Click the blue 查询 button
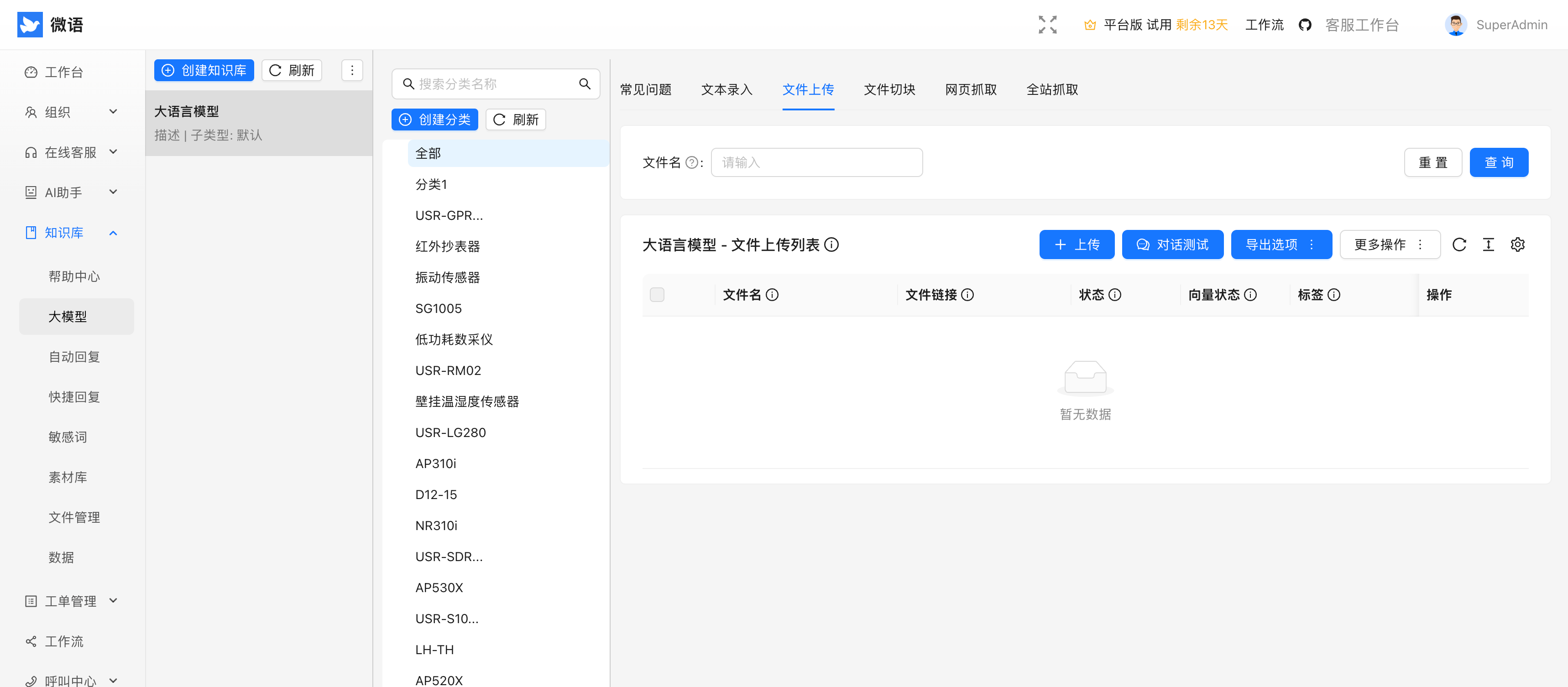The image size is (1568, 687). pos(1499,162)
